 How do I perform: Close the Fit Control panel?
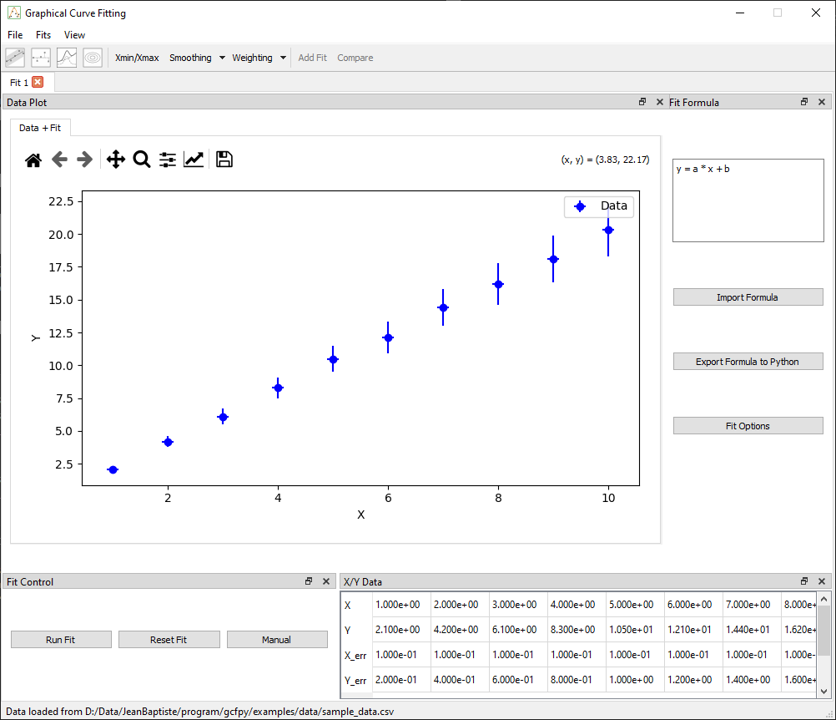click(326, 581)
